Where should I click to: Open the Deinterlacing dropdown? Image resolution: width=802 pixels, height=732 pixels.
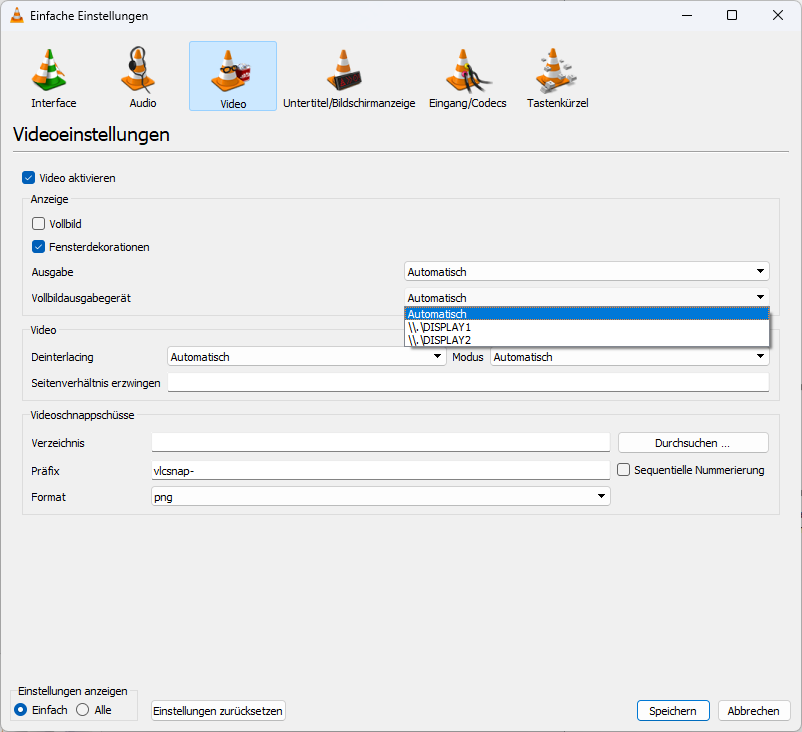tap(306, 357)
